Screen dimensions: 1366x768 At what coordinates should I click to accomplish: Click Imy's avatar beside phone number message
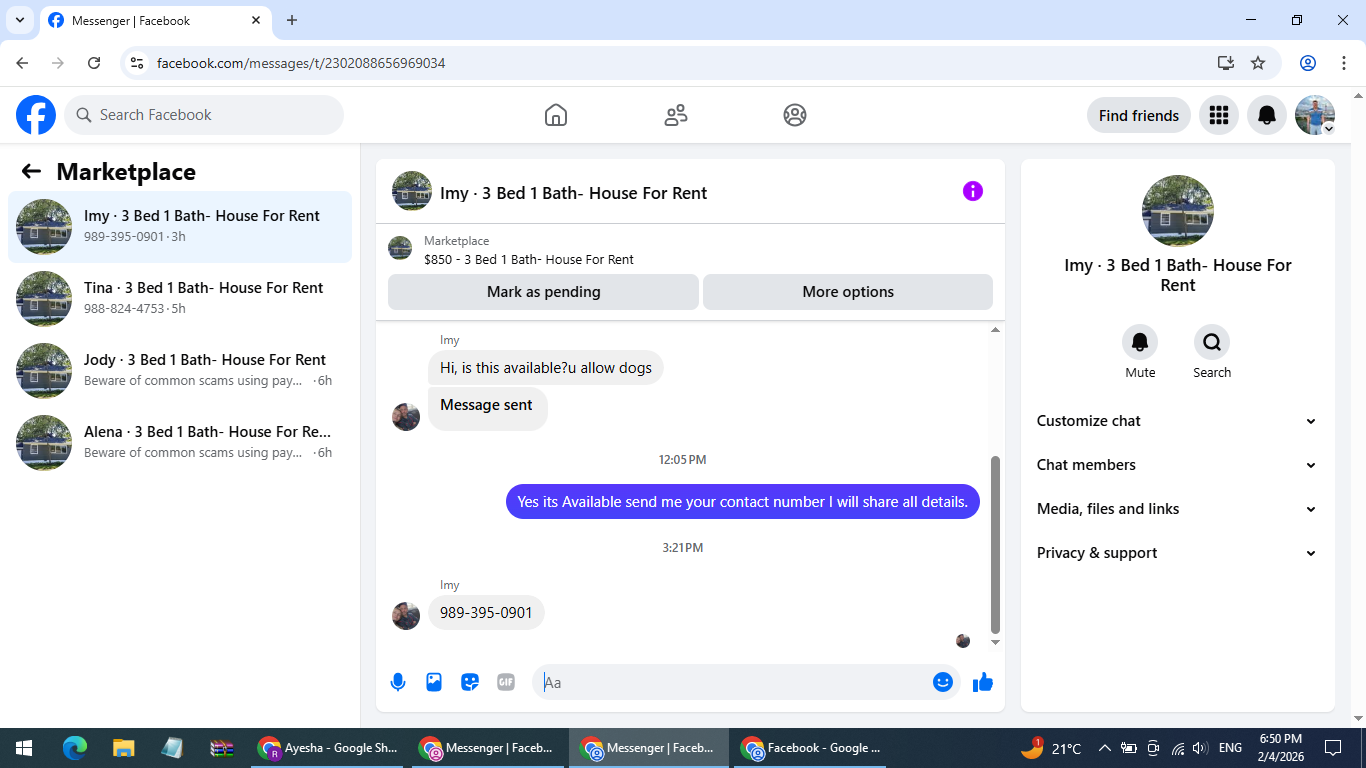pos(406,615)
